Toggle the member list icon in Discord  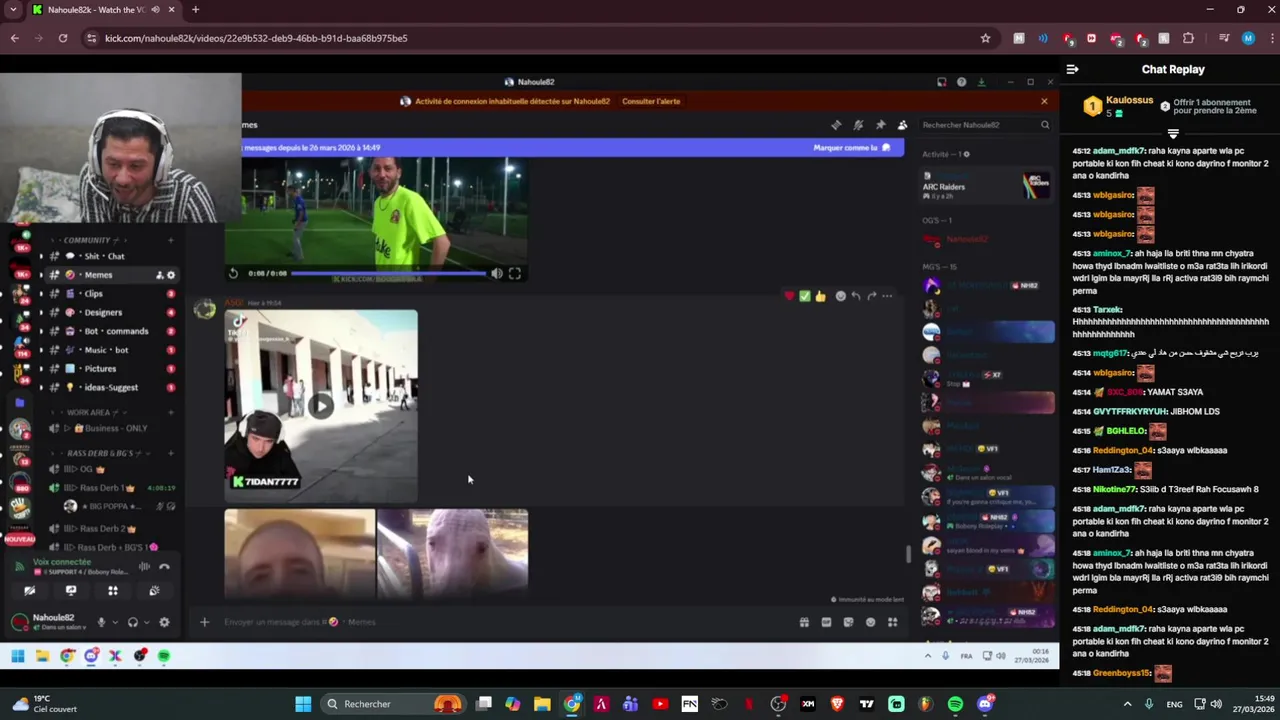(x=902, y=125)
